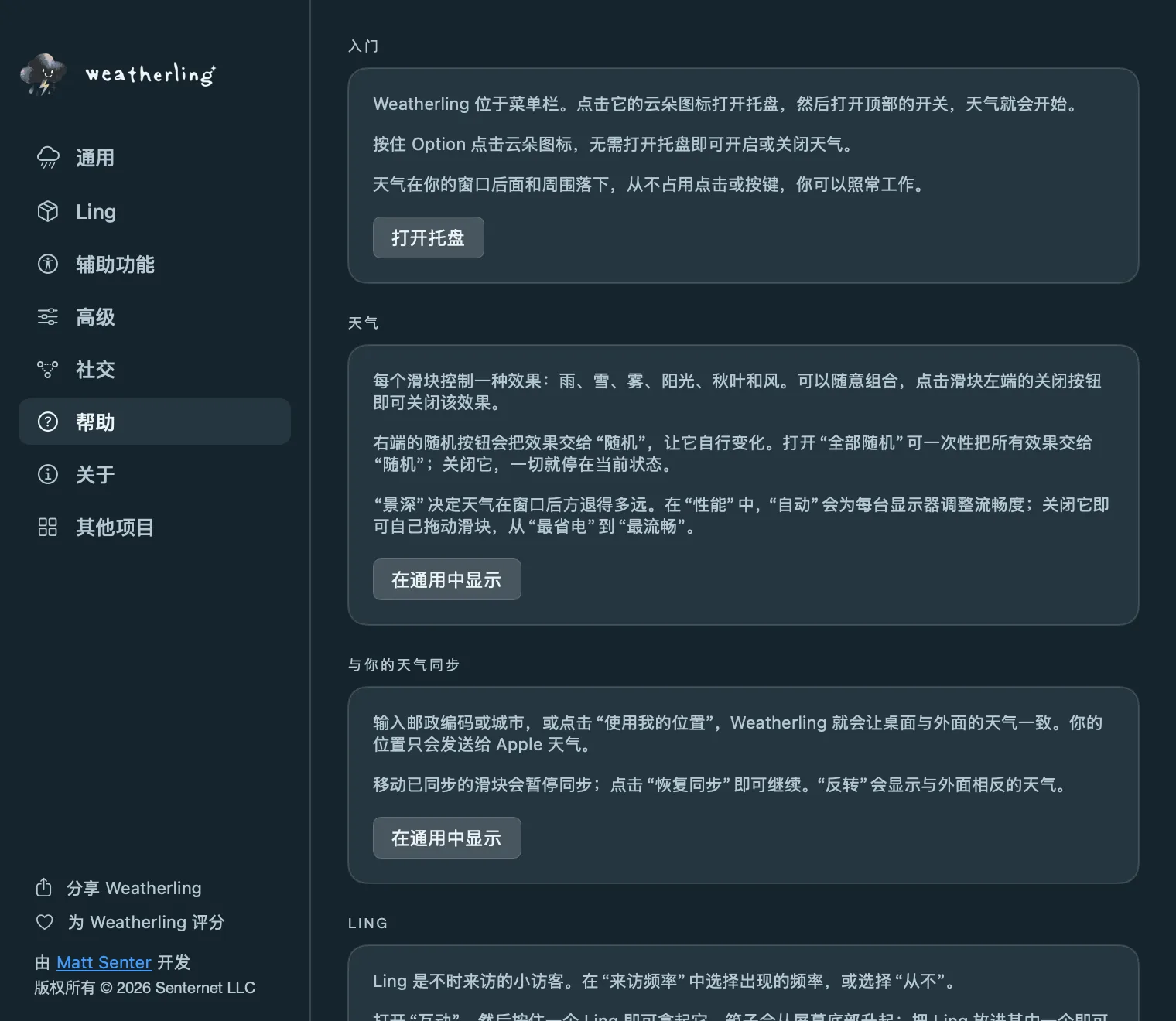
Task: Click the paragraph starting "Weatherling 位于菜单栏"
Action: pos(727,104)
